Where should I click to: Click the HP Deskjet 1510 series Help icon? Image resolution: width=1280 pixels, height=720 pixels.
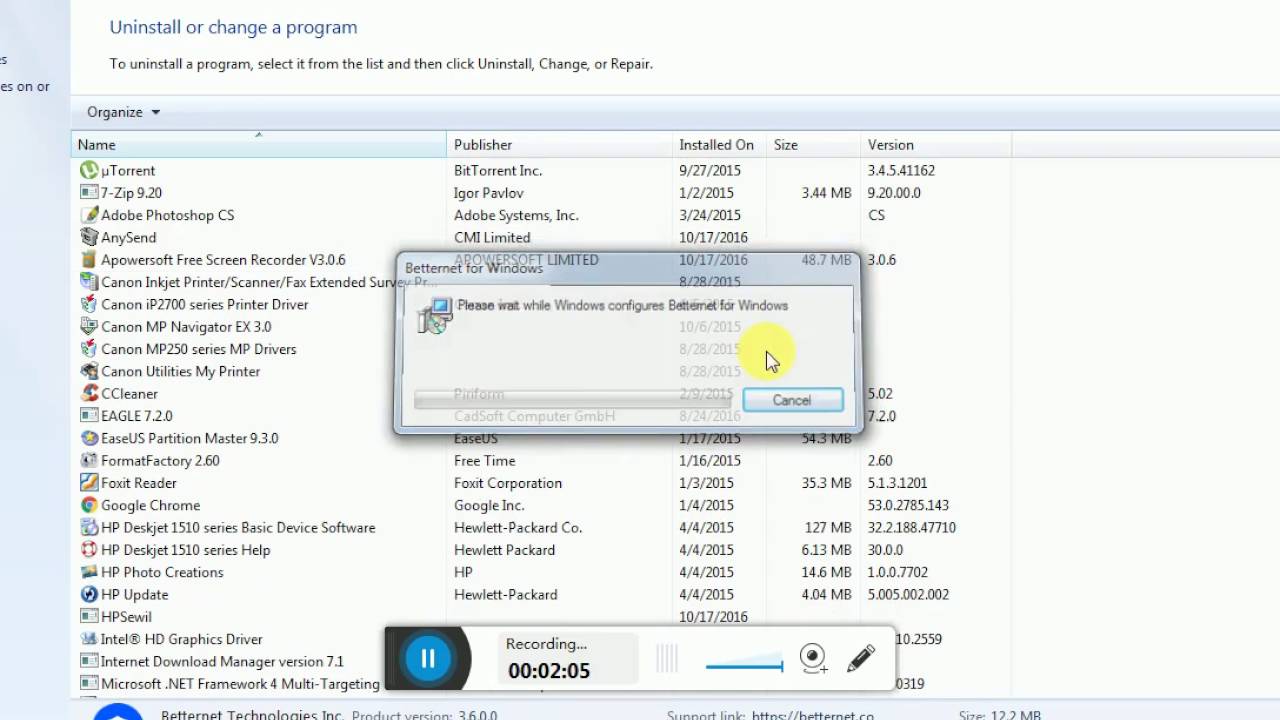[x=89, y=550]
